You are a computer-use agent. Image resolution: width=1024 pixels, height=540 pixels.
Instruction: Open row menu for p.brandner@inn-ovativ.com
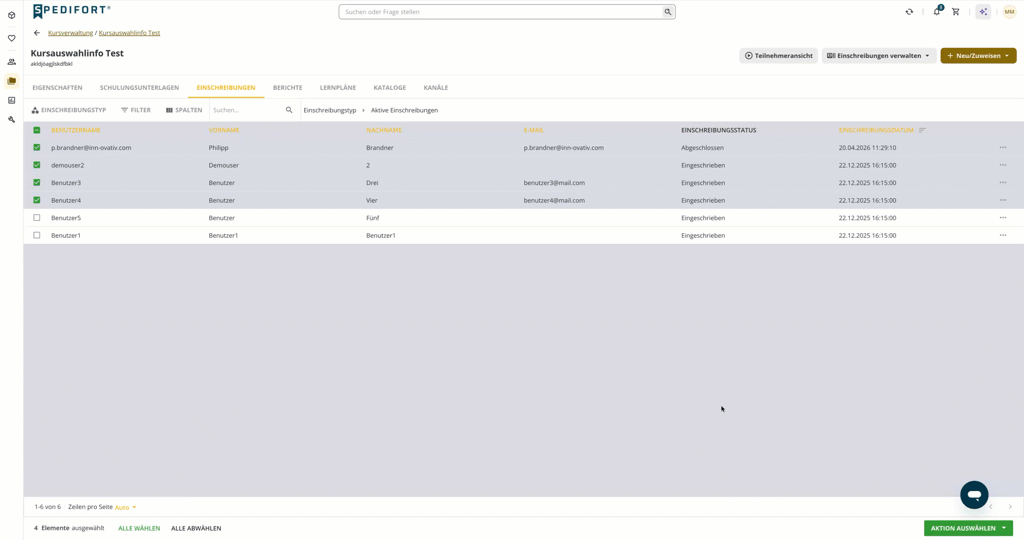[x=1002, y=148]
